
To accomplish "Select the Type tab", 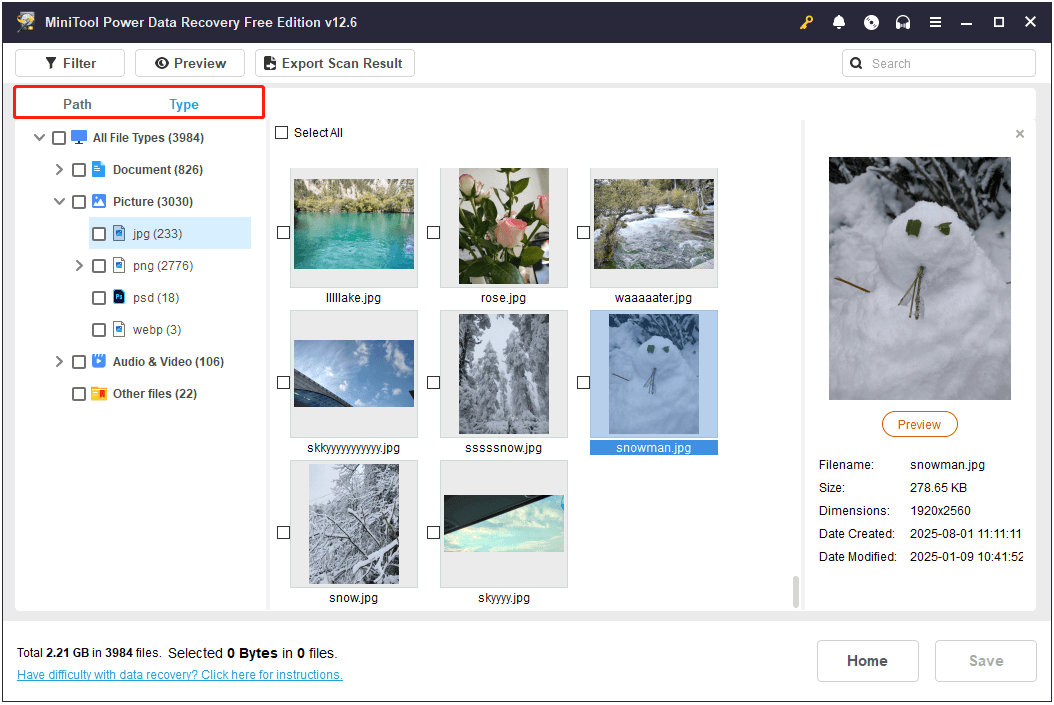I will coord(184,104).
